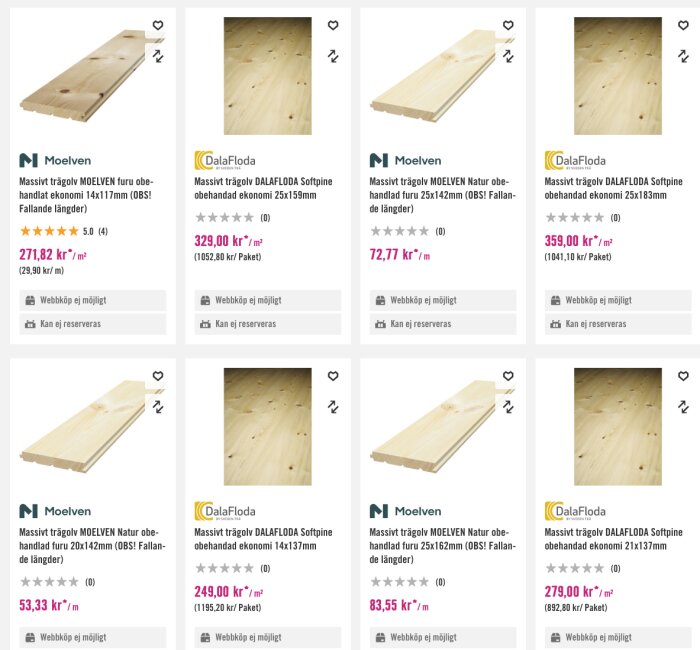The image size is (700, 650).
Task: Open MOELVEN furu obehandlat ekonomi 14x117mm title
Action: tap(86, 195)
